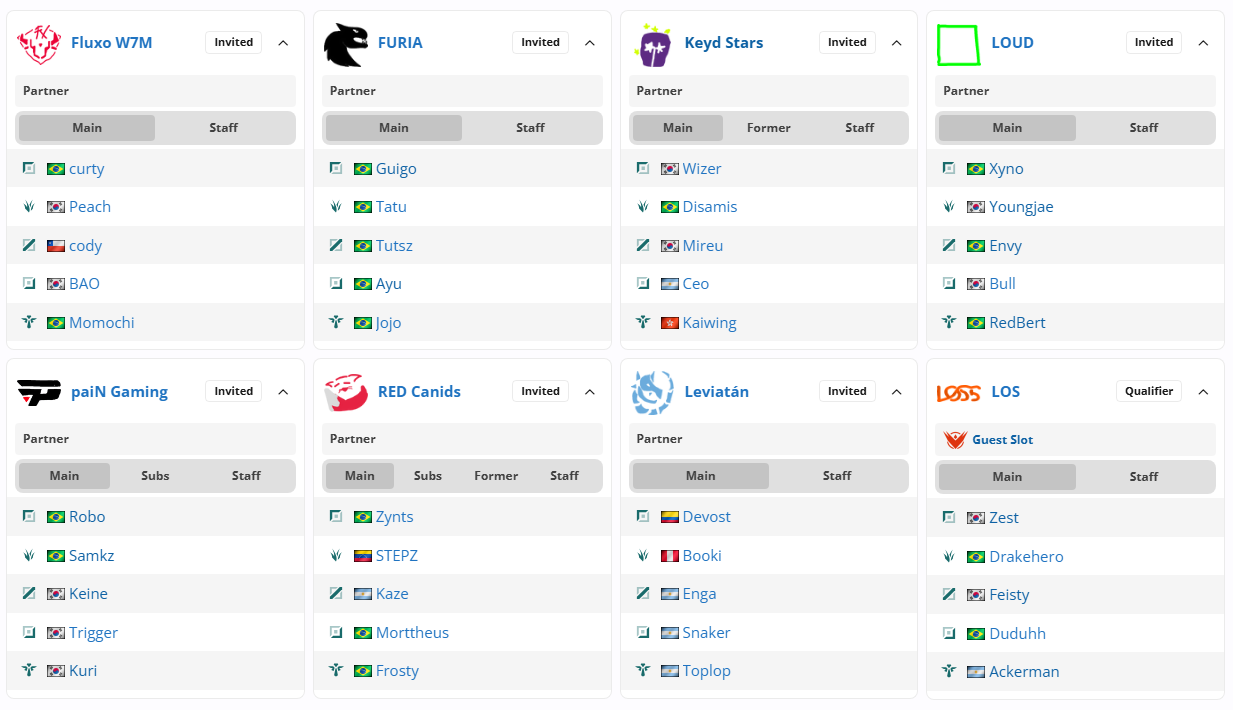Collapse the Leviatán team card
This screenshot has width=1233, height=710.
[x=897, y=391]
